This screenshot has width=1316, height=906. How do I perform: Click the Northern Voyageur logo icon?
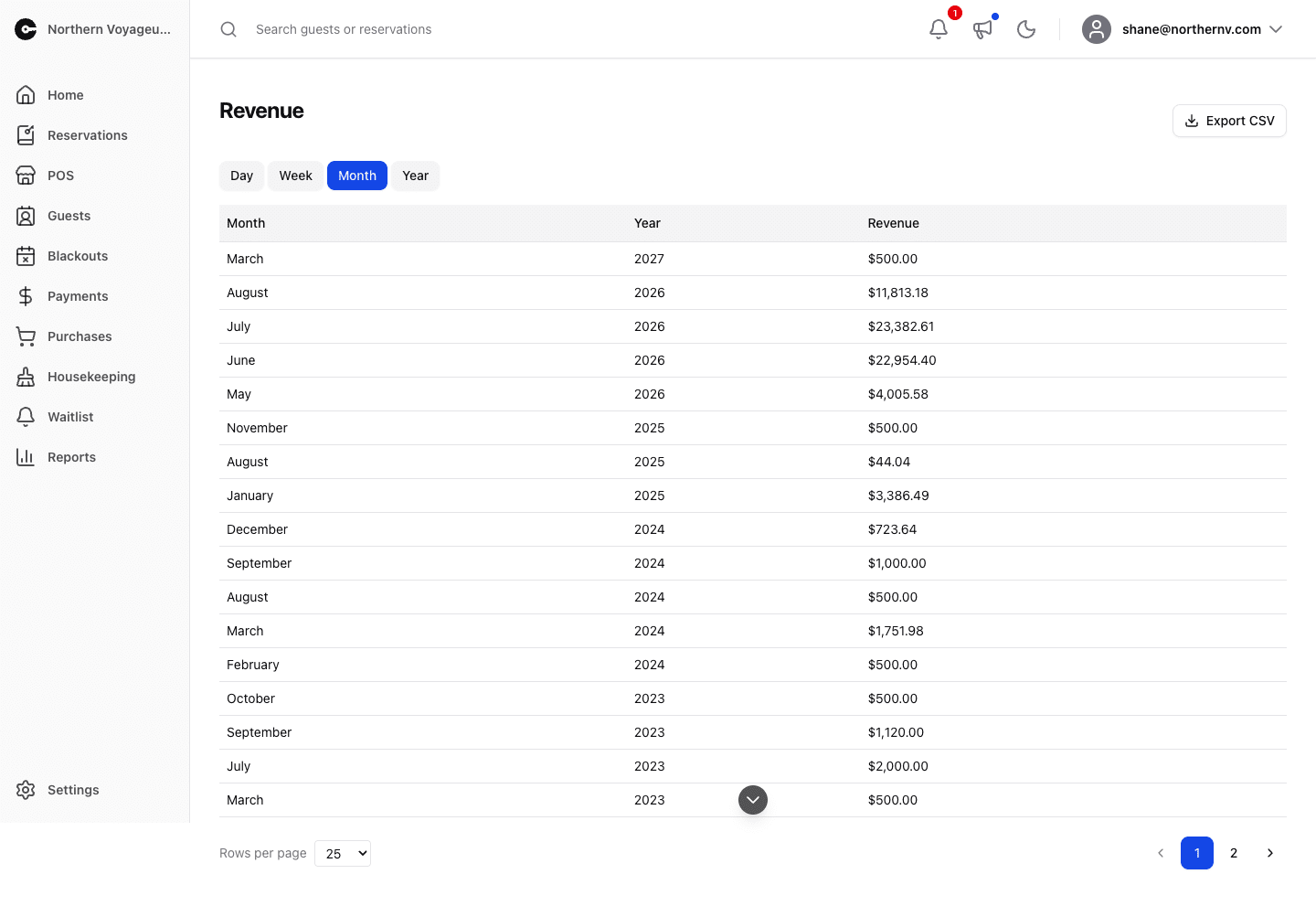(x=26, y=29)
